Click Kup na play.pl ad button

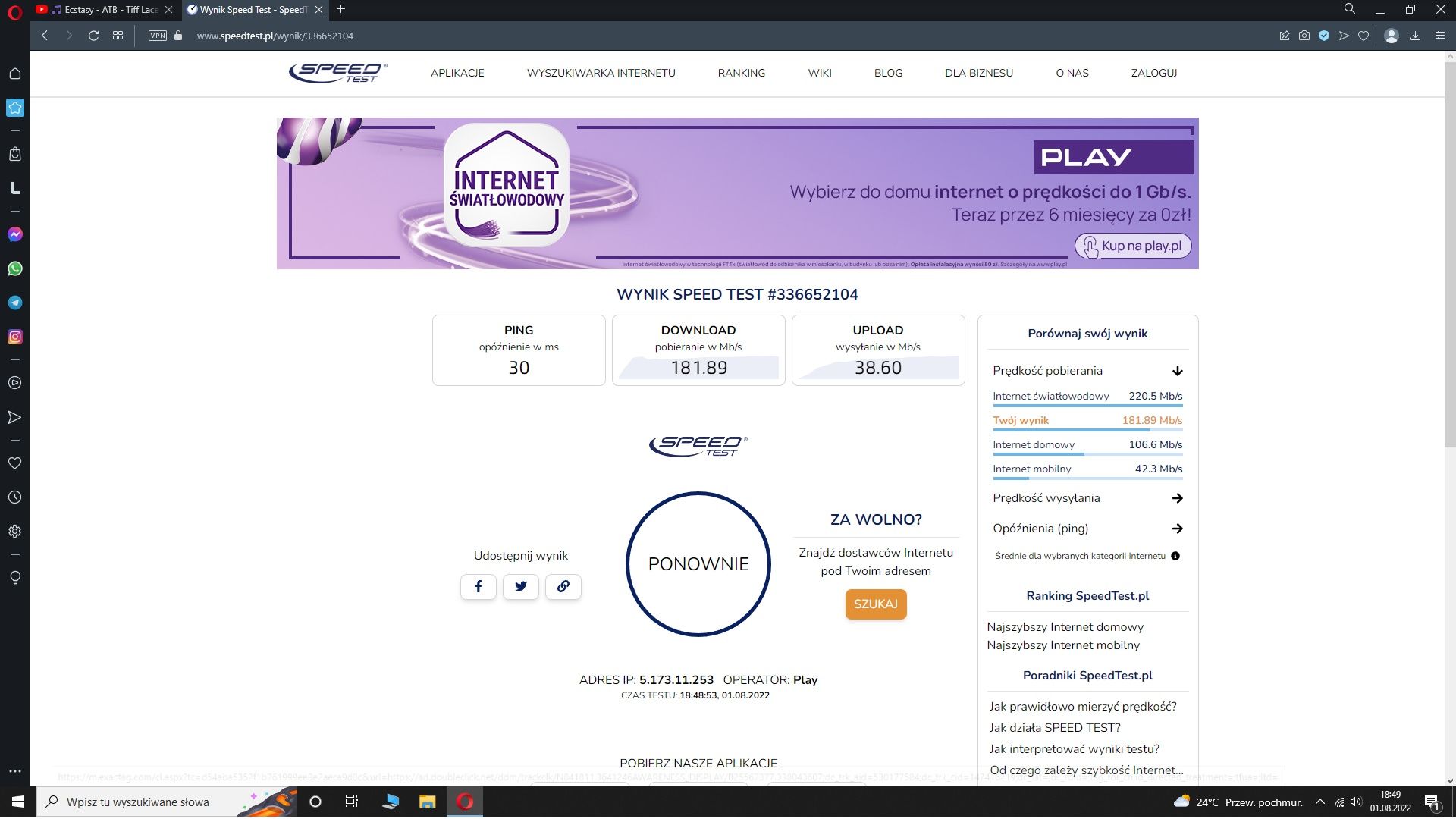point(1133,246)
